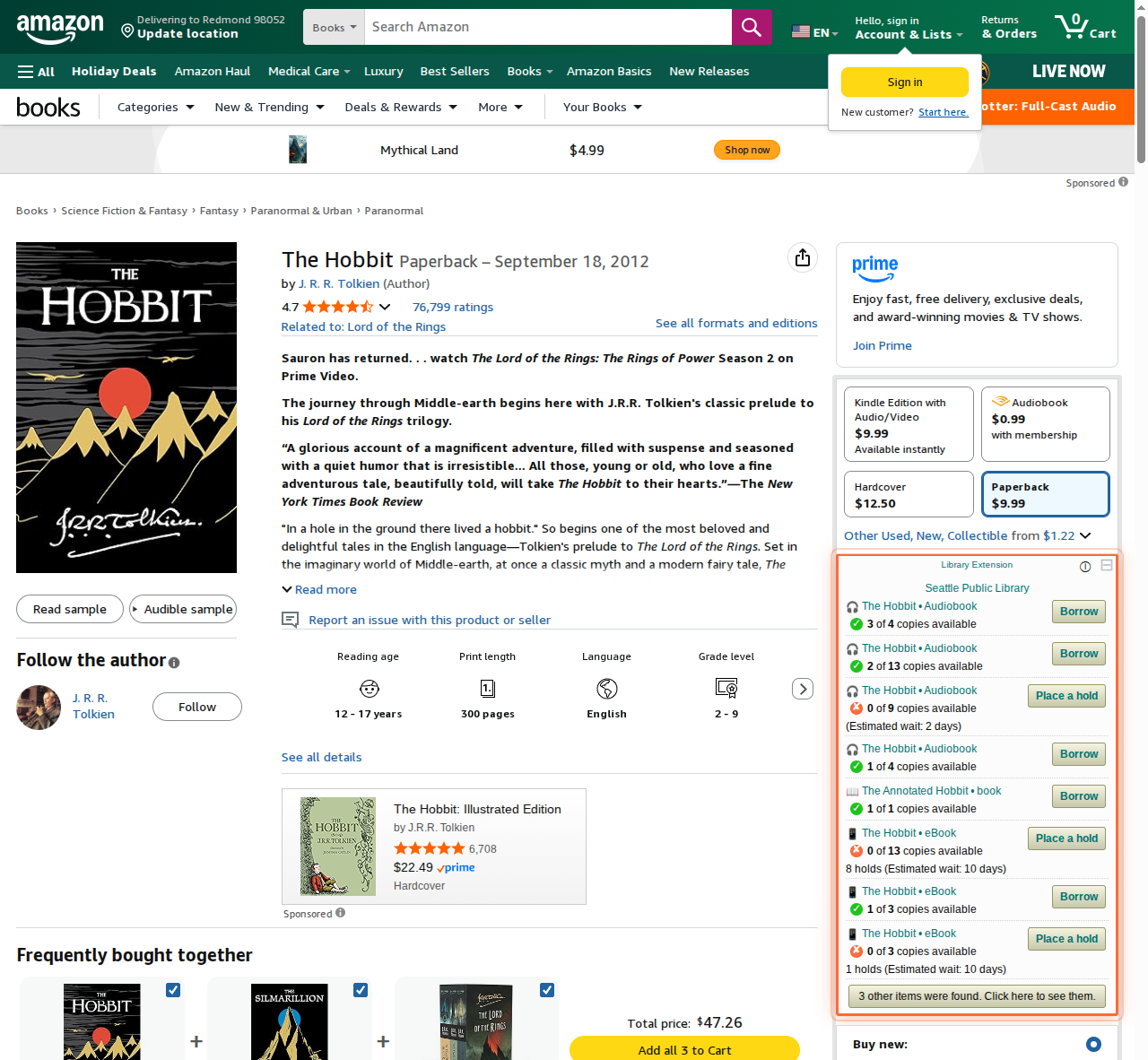This screenshot has height=1060, width=1148.
Task: Expand the New & Trending dropdown
Action: (270, 108)
